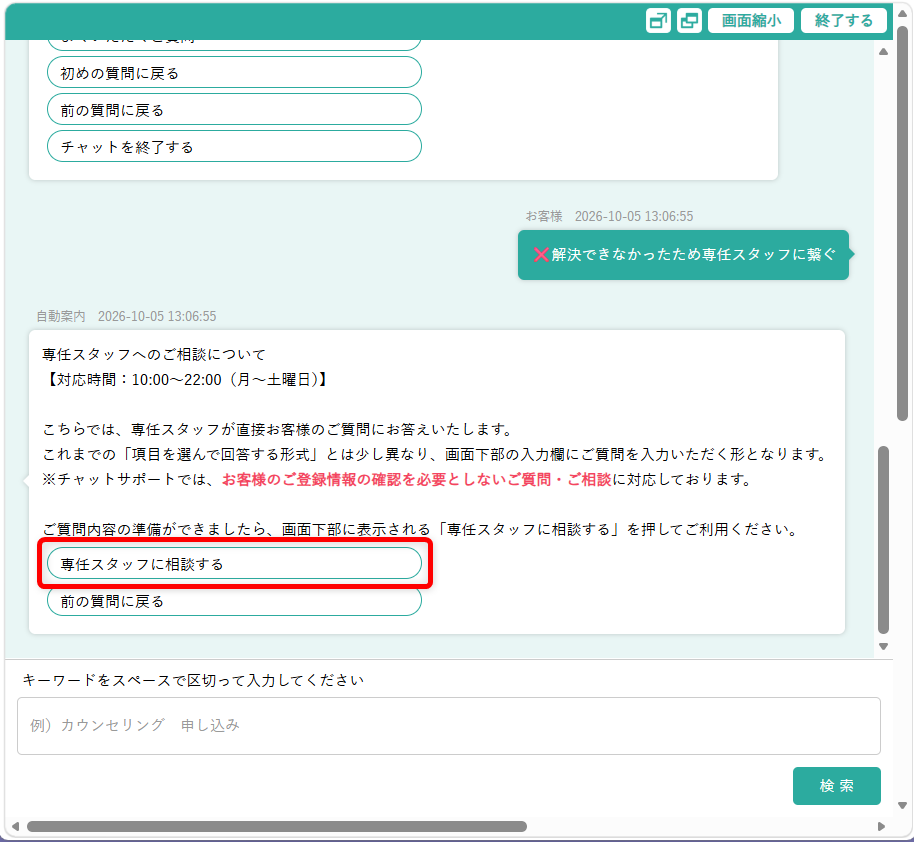
Task: Click the 解決できなかったため専任スタッフに繋ぐ message bubble
Action: [x=683, y=255]
